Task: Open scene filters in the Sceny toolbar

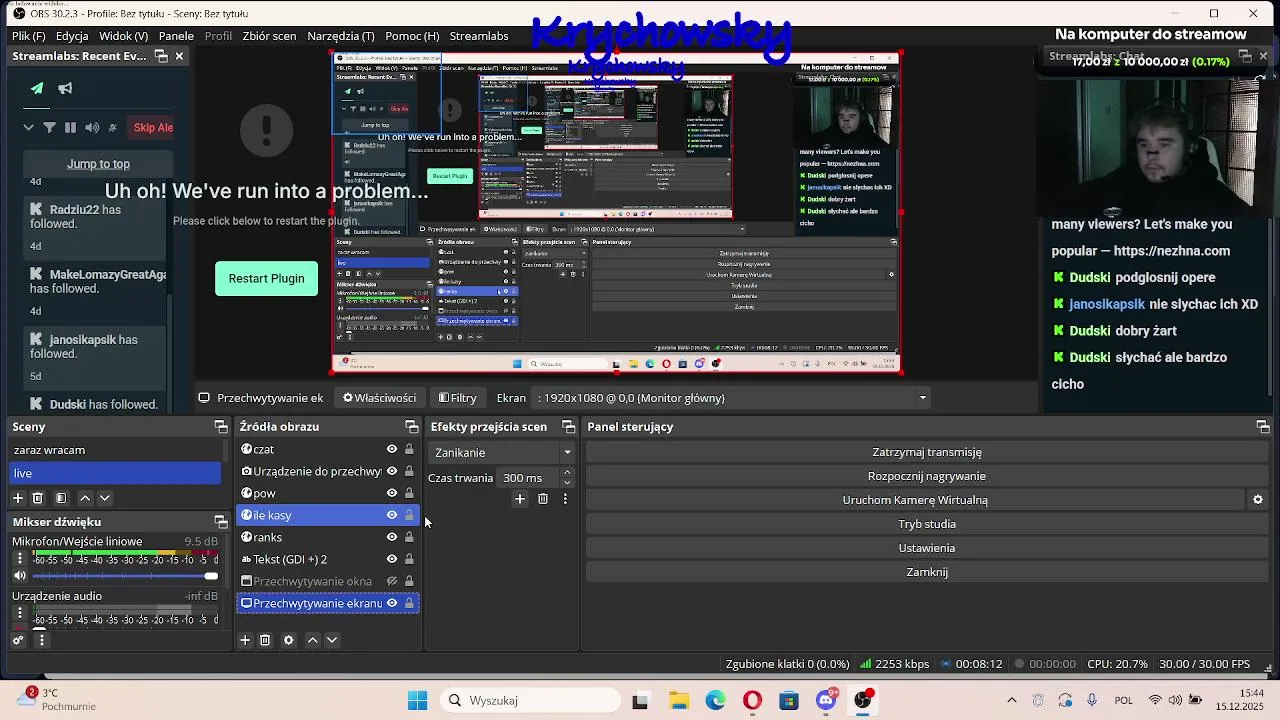Action: 61,497
